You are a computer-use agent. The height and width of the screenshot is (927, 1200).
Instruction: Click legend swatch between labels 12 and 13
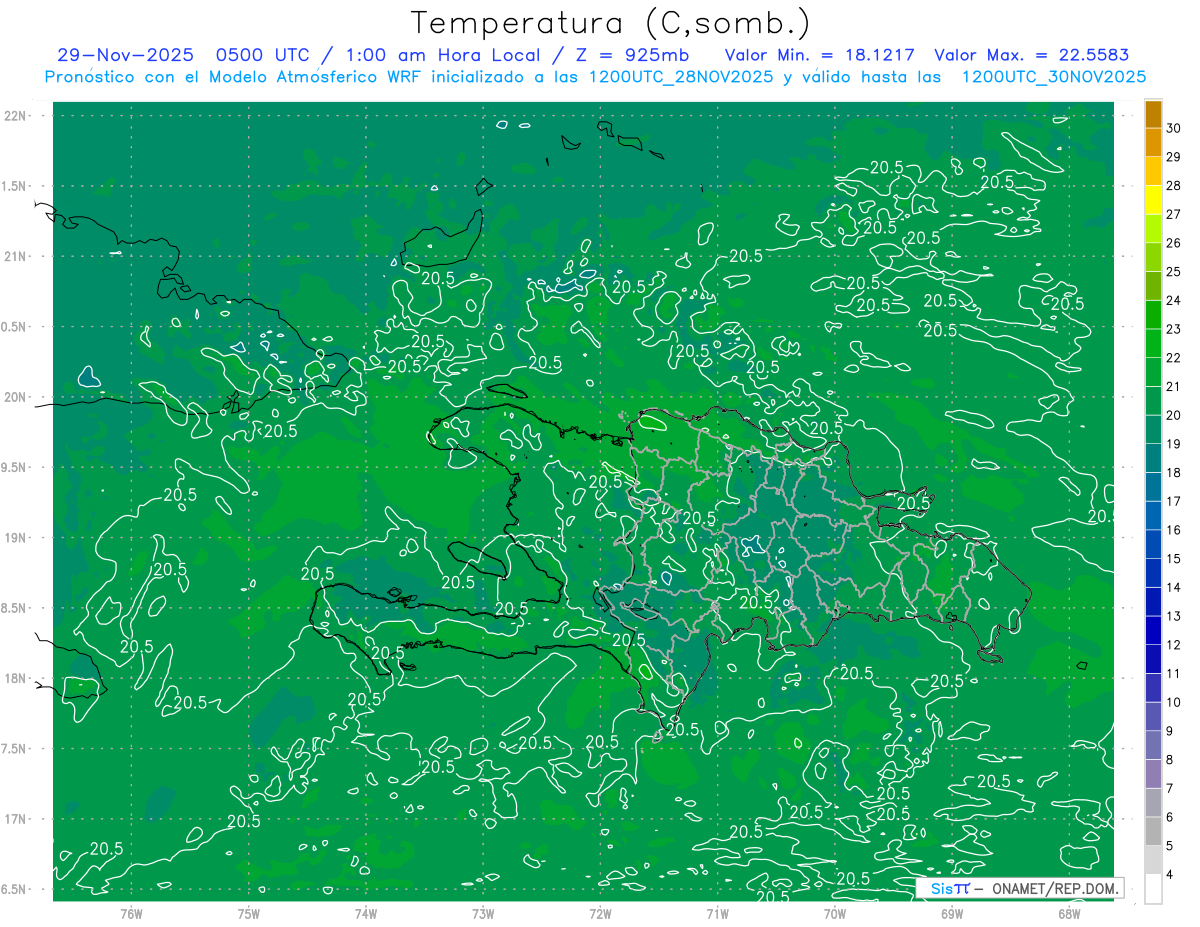coord(1153,630)
